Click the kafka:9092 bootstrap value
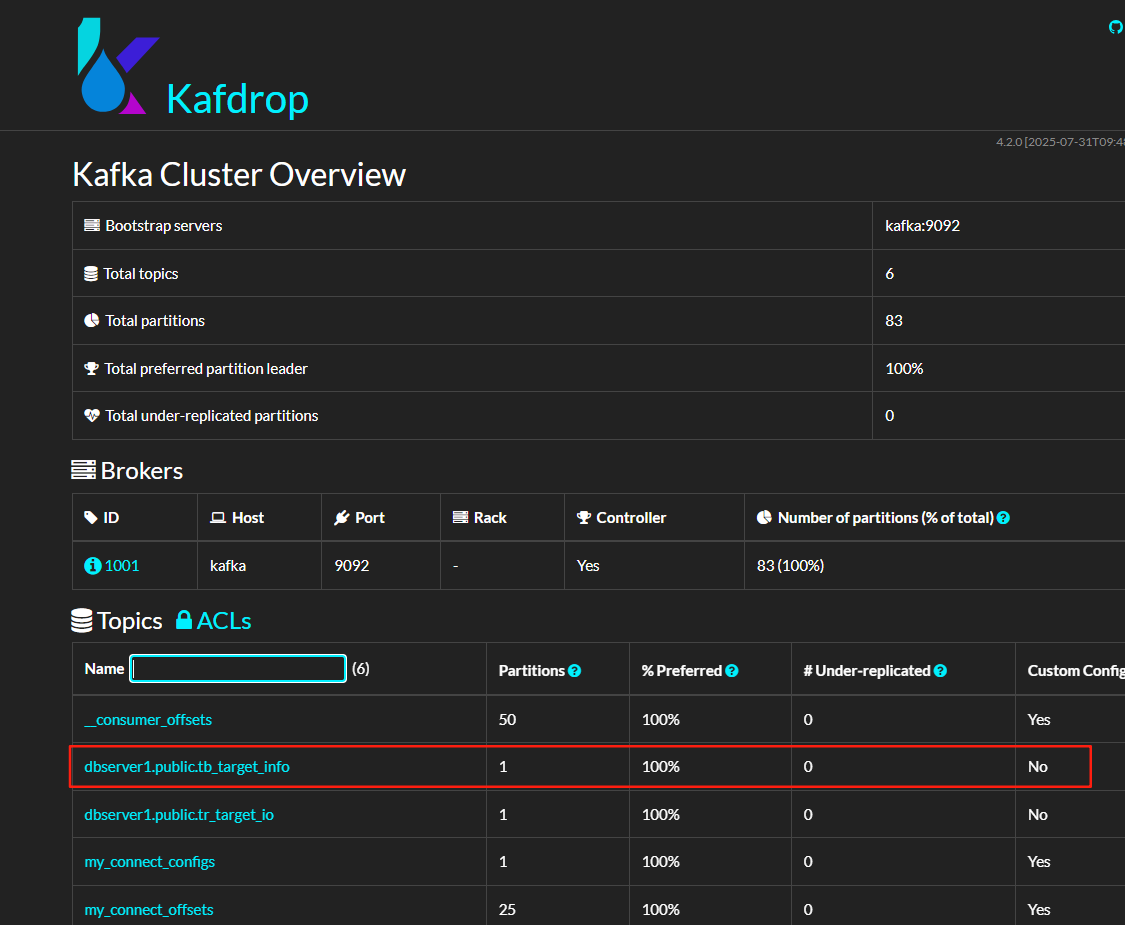 tap(922, 225)
